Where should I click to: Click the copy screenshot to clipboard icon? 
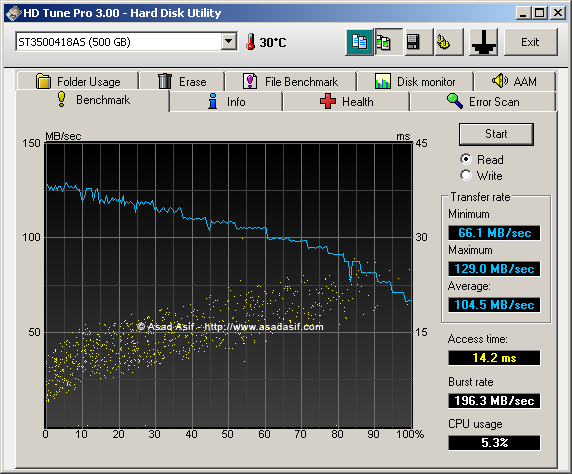click(389, 42)
